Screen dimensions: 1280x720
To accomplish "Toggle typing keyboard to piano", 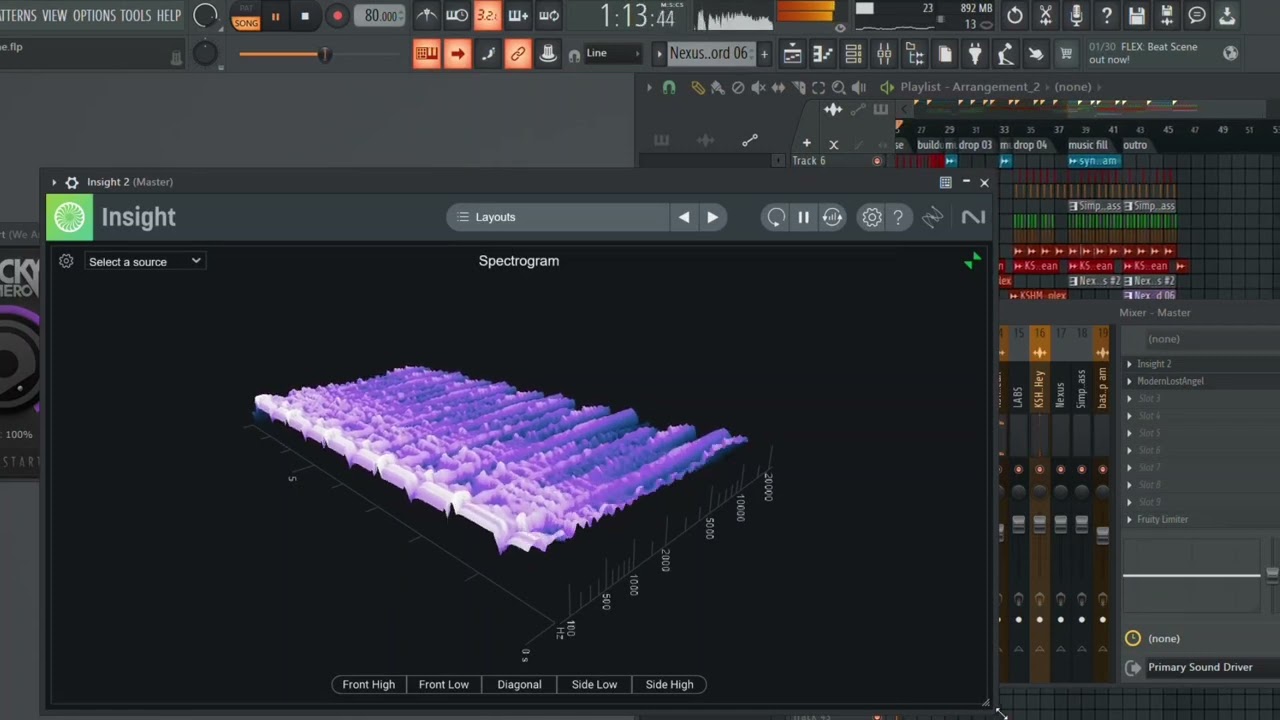I will tap(427, 54).
